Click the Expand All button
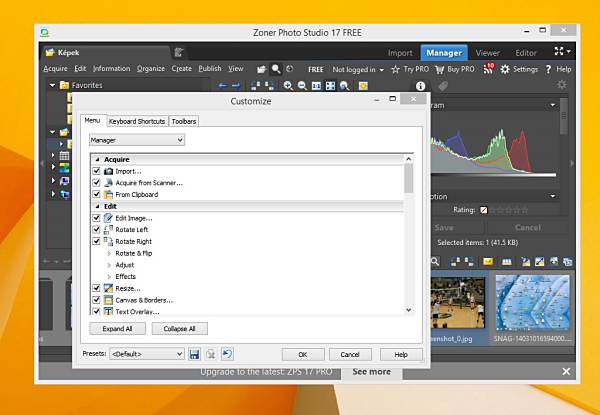This screenshot has height=415, width=600. pos(117,329)
